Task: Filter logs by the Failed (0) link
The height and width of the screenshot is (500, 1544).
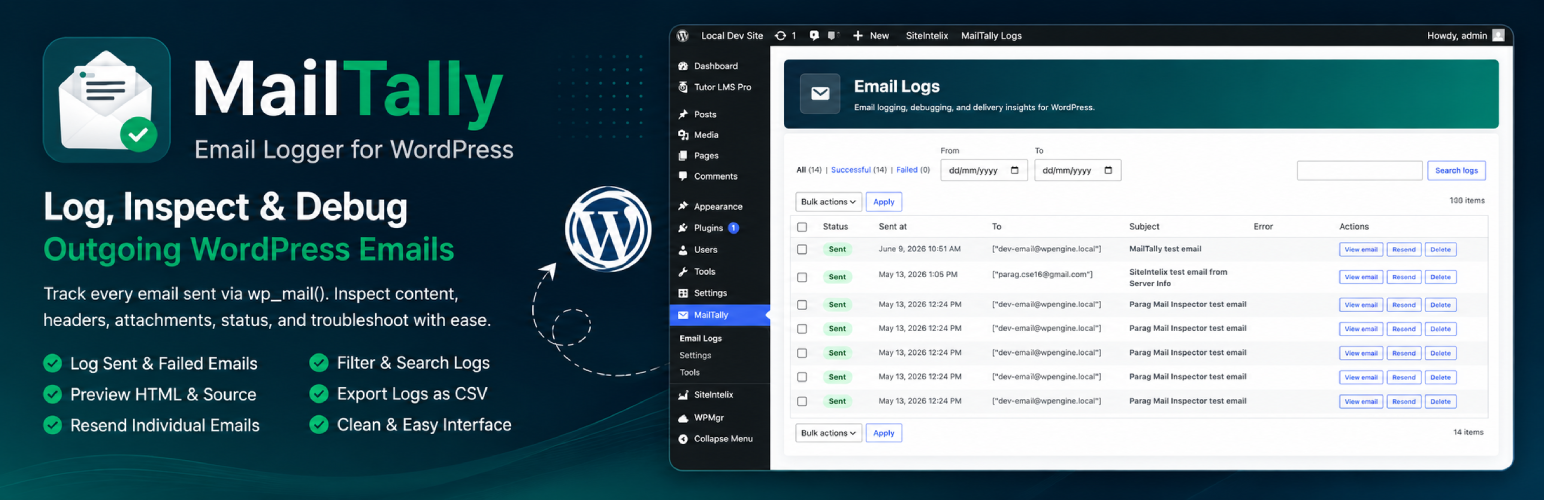Action: coord(913,170)
